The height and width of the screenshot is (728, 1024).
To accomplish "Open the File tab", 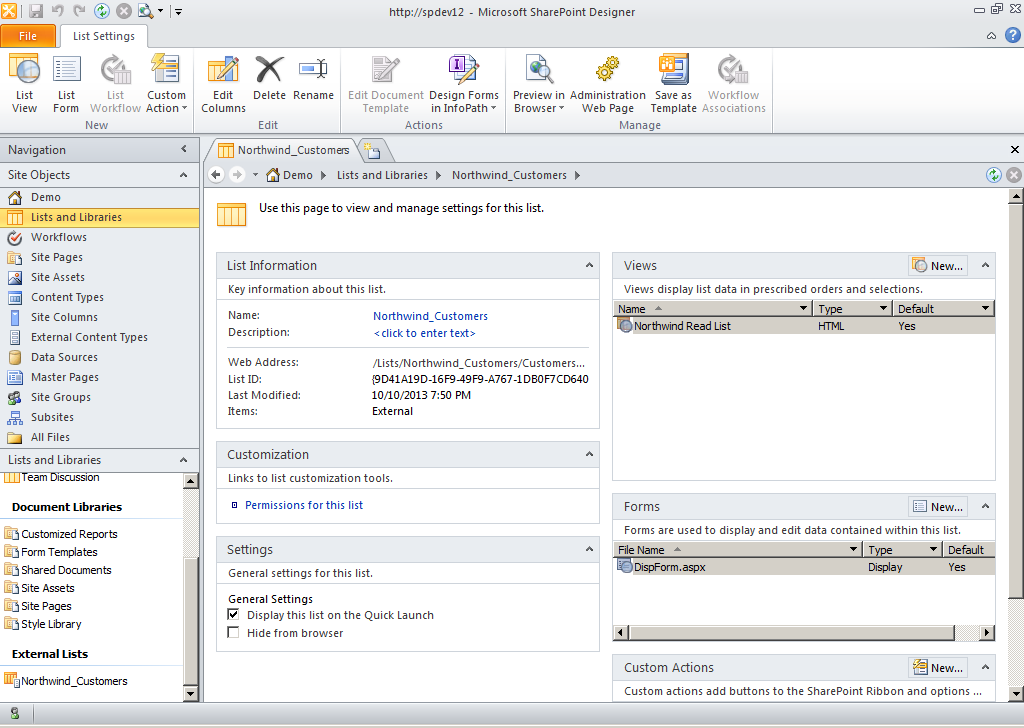I will [28, 36].
